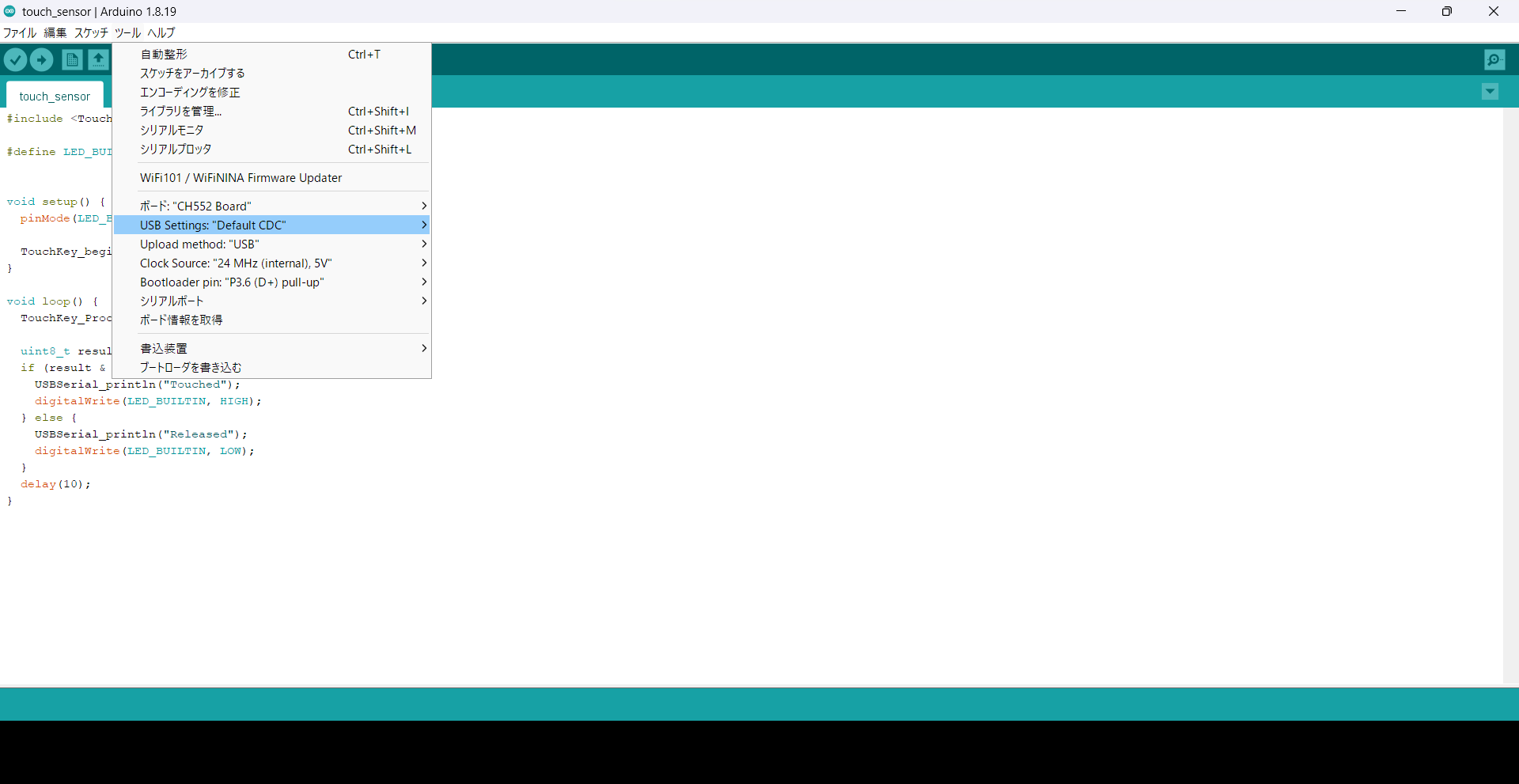Open a sketch with the open toolbar icon
The height and width of the screenshot is (784, 1519).
click(98, 59)
